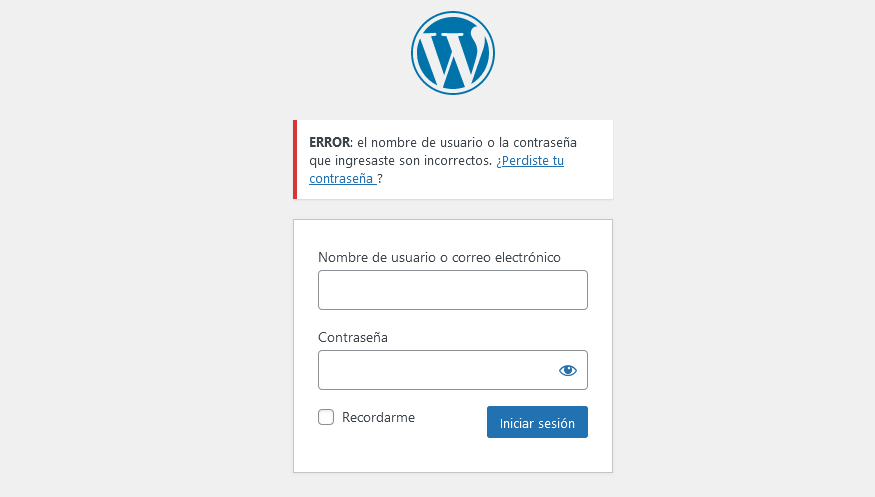Image resolution: width=875 pixels, height=497 pixels.
Task: Click the bold ERROR text
Action: click(329, 142)
